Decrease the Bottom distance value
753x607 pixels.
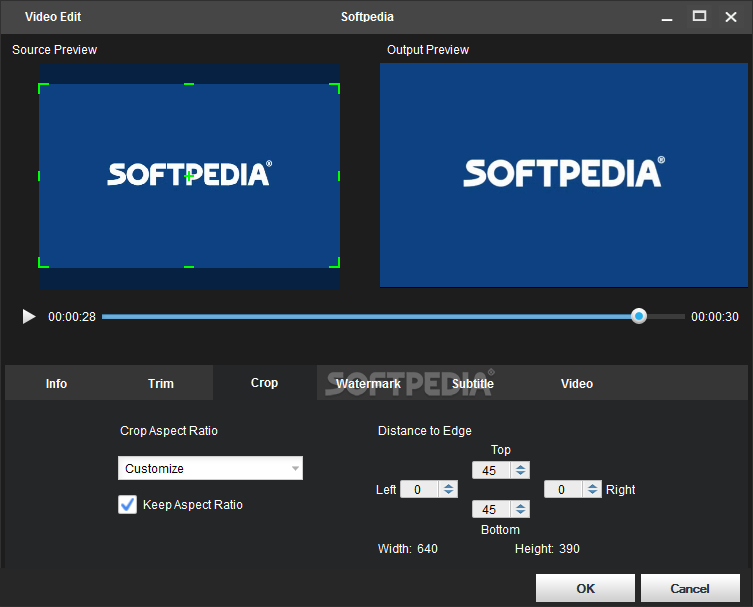coord(521,512)
